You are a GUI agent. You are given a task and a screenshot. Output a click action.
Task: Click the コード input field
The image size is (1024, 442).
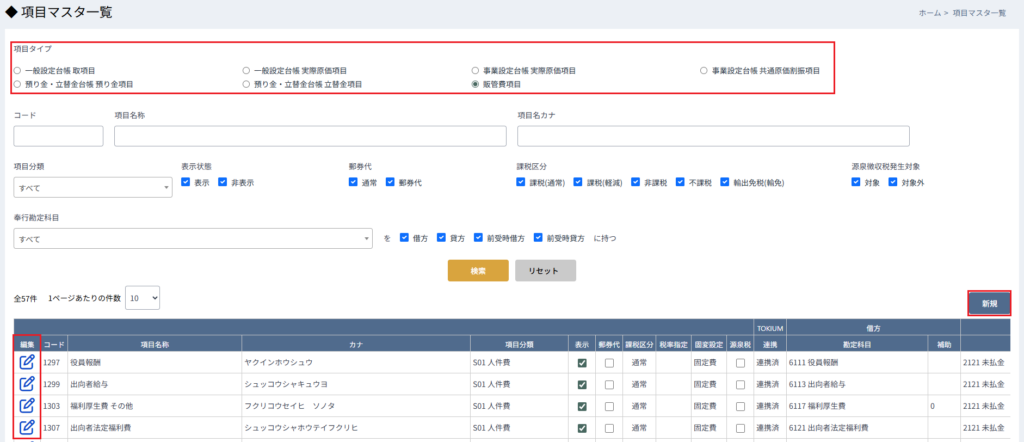[x=58, y=136]
